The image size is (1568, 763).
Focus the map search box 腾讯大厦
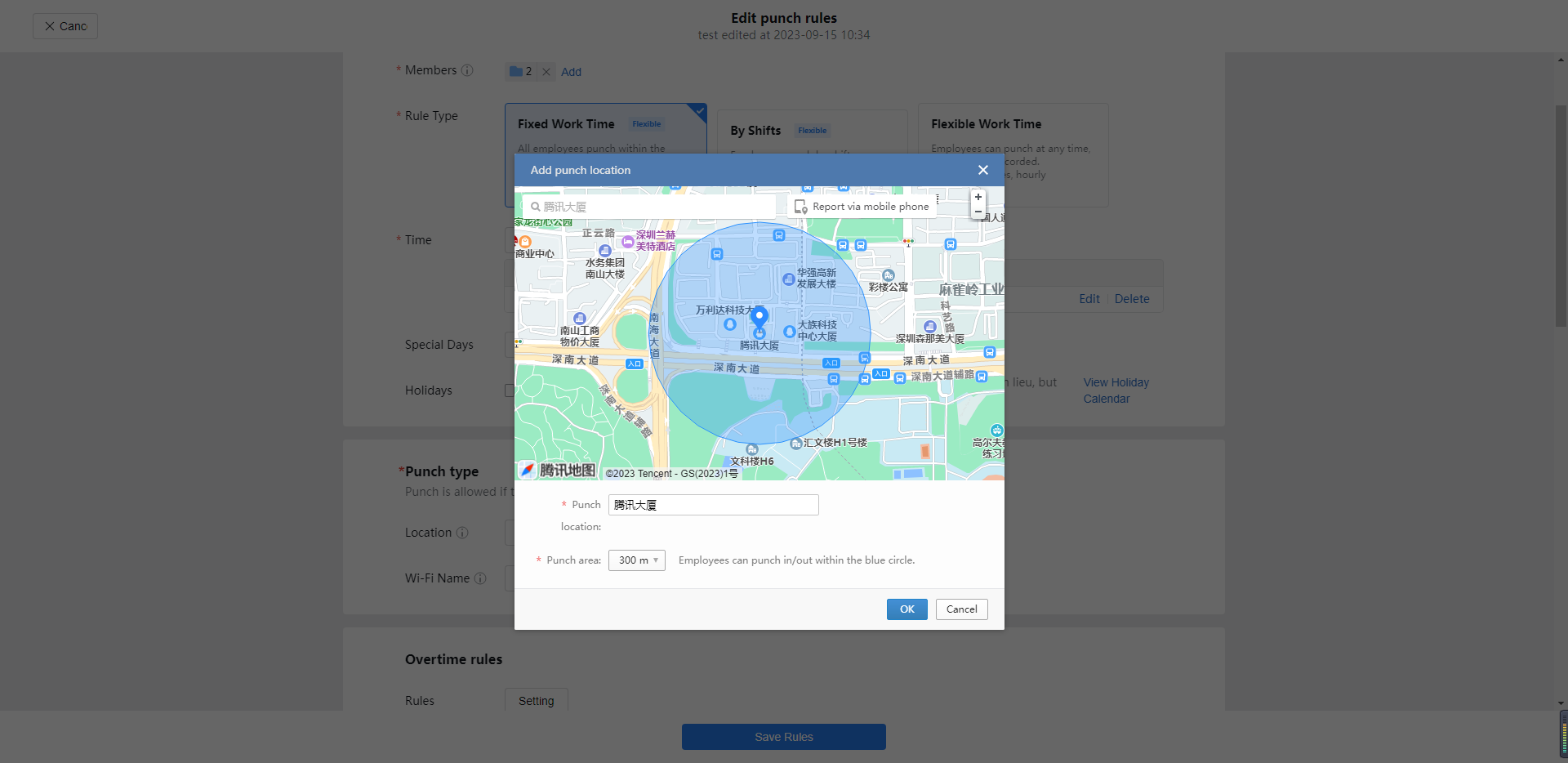(x=649, y=207)
